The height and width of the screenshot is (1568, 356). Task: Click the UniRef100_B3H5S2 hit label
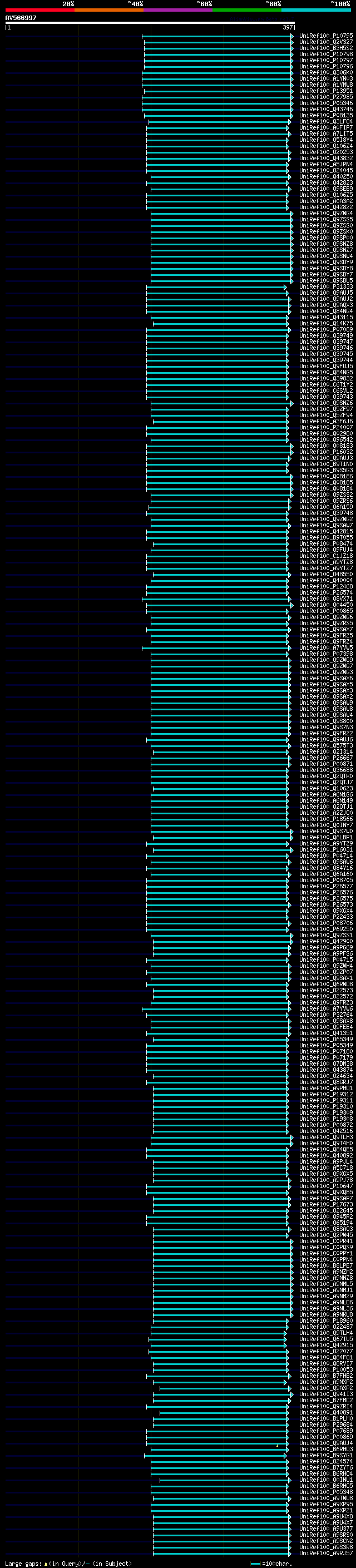pos(326,48)
